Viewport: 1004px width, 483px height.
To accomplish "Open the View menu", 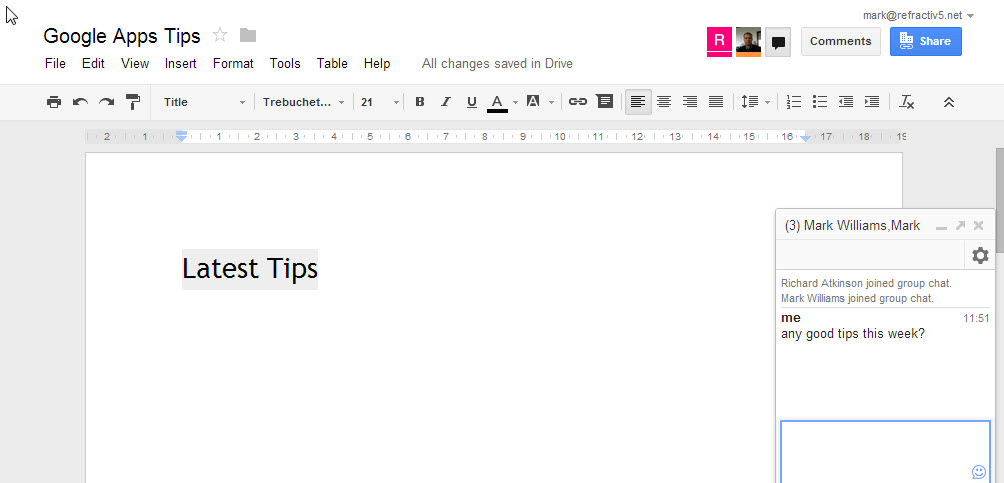I will click(135, 63).
